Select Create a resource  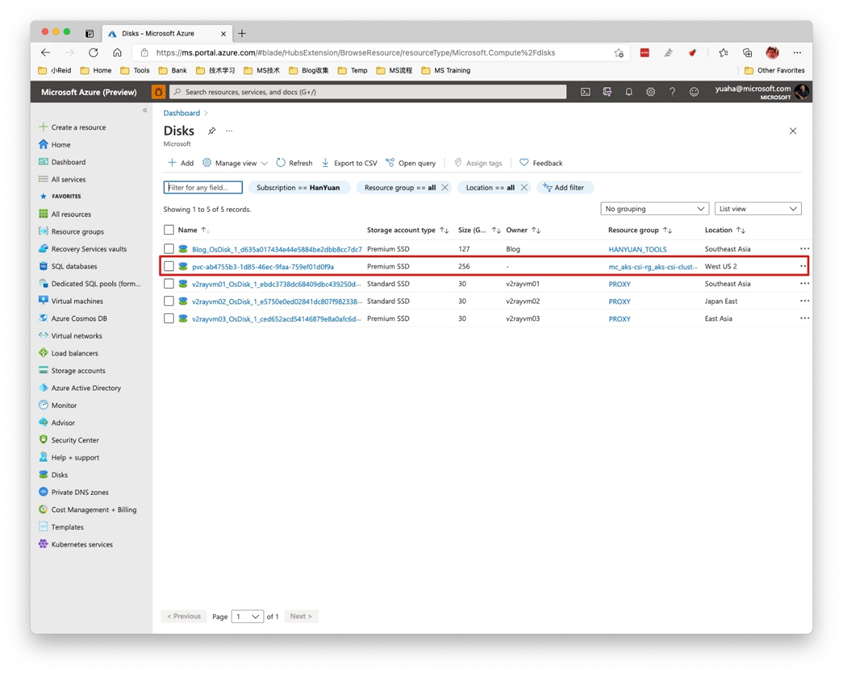point(78,127)
